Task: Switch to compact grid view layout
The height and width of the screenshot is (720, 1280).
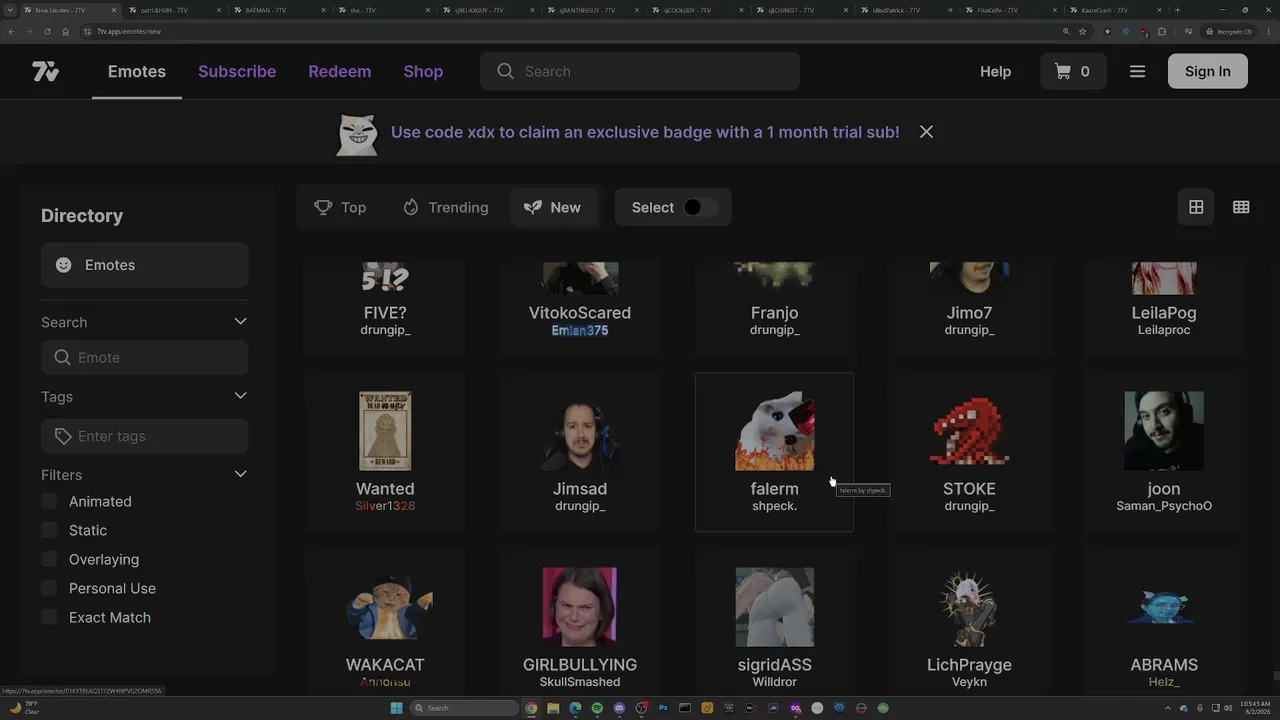Action: coord(1241,207)
